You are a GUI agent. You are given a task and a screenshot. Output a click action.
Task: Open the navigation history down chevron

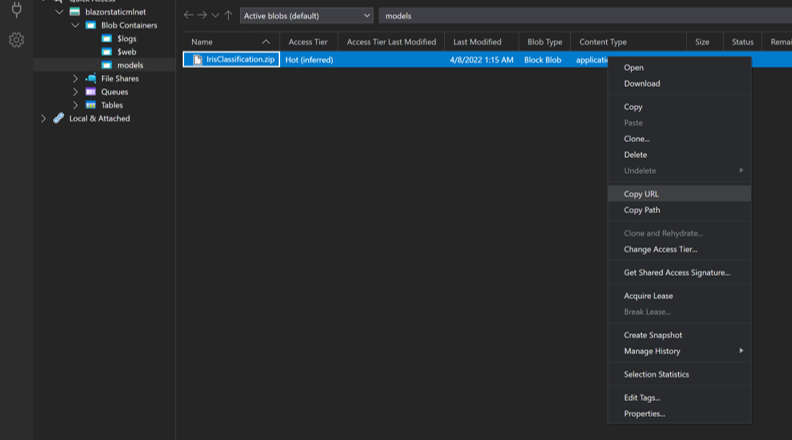[215, 16]
